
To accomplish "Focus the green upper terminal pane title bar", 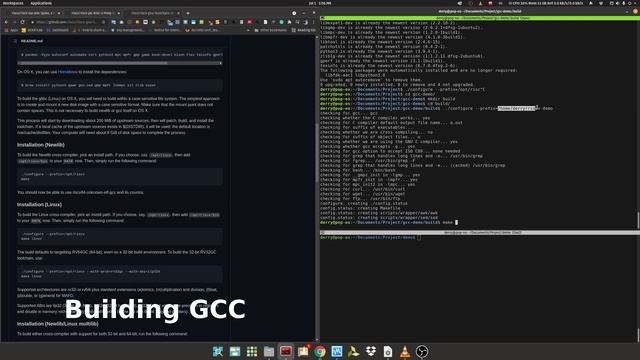I will pyautogui.click(x=480, y=18).
